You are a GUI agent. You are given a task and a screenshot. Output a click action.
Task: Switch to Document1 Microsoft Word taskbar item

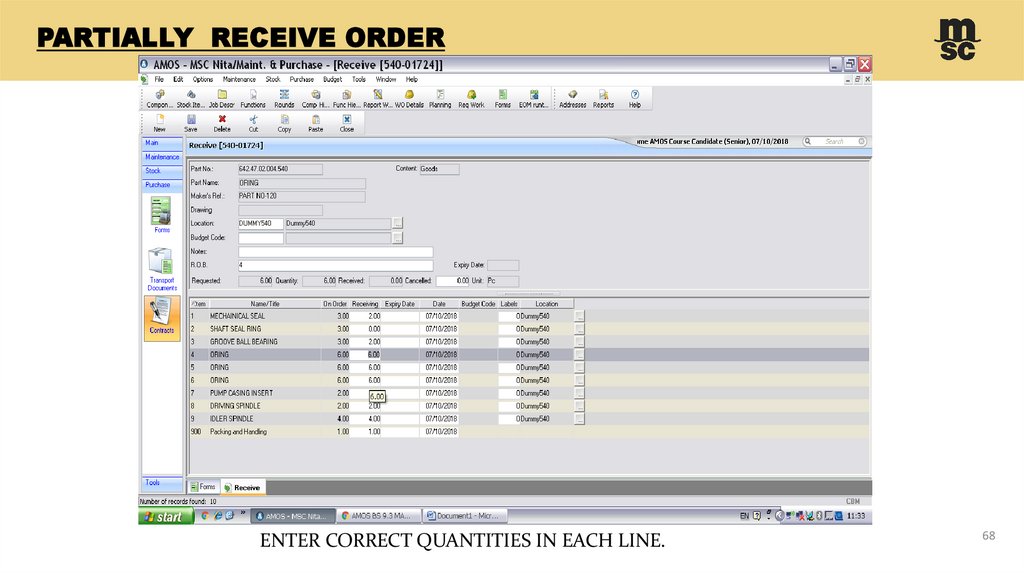click(465, 516)
